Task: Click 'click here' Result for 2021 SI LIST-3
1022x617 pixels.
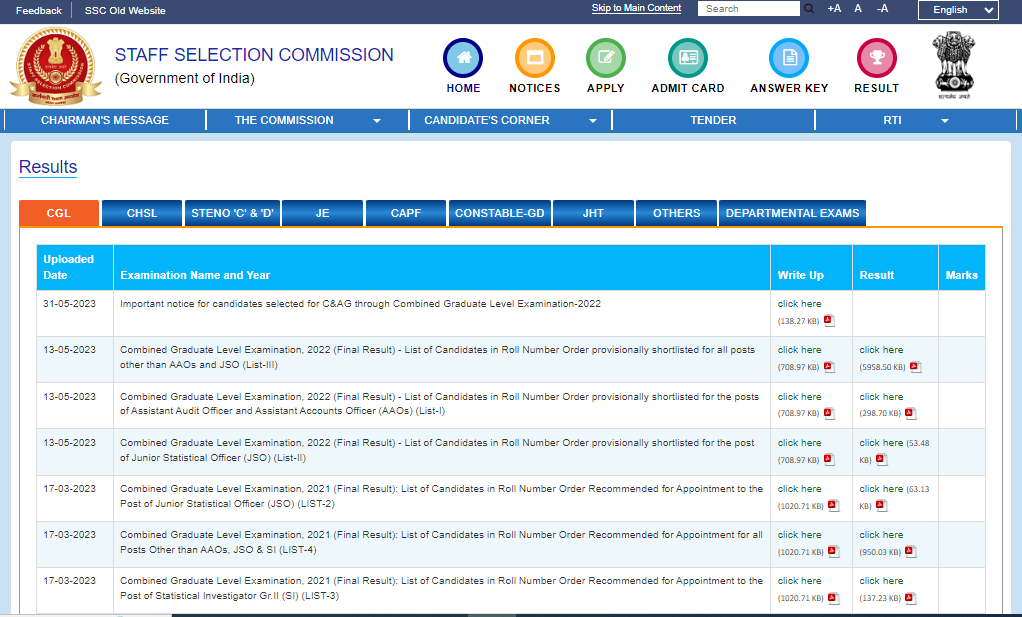Action: click(881, 581)
